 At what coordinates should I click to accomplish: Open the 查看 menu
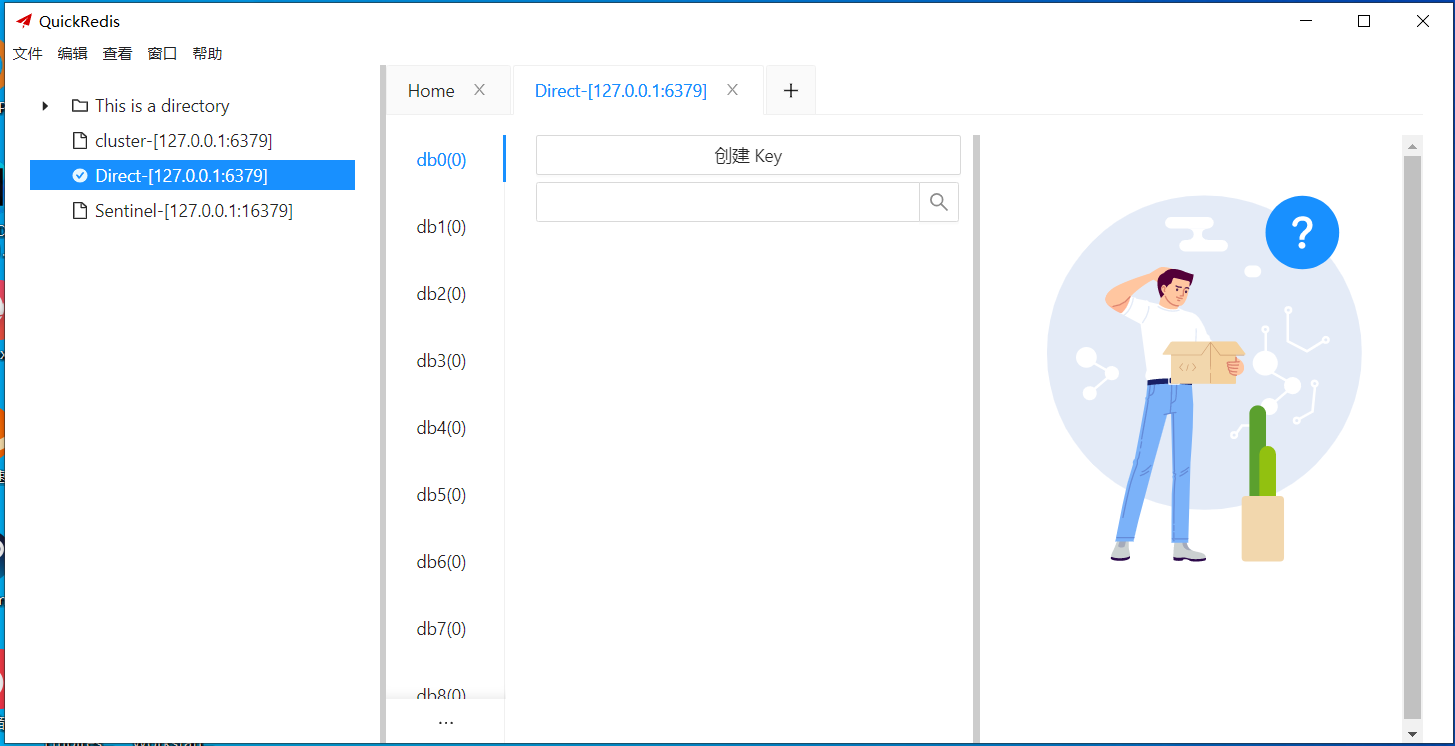[x=117, y=54]
